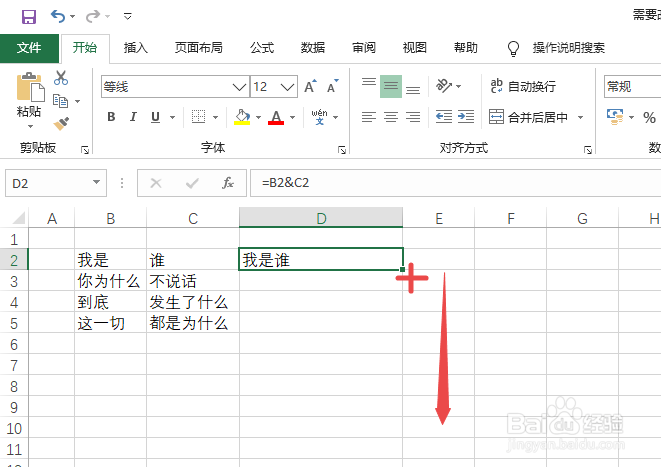Open the 常规 number format box
Image resolution: width=661 pixels, height=467 pixels.
[x=632, y=87]
